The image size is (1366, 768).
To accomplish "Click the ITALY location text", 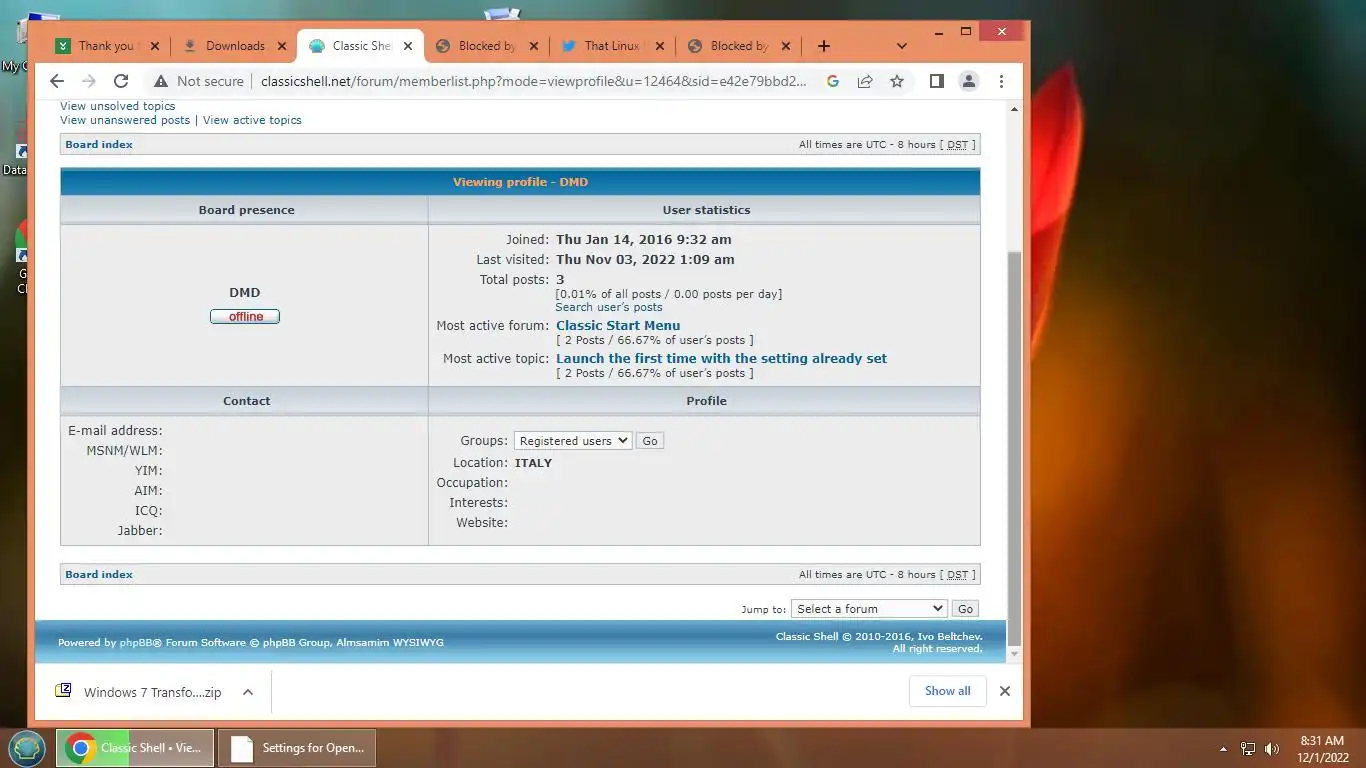I will coord(533,463).
